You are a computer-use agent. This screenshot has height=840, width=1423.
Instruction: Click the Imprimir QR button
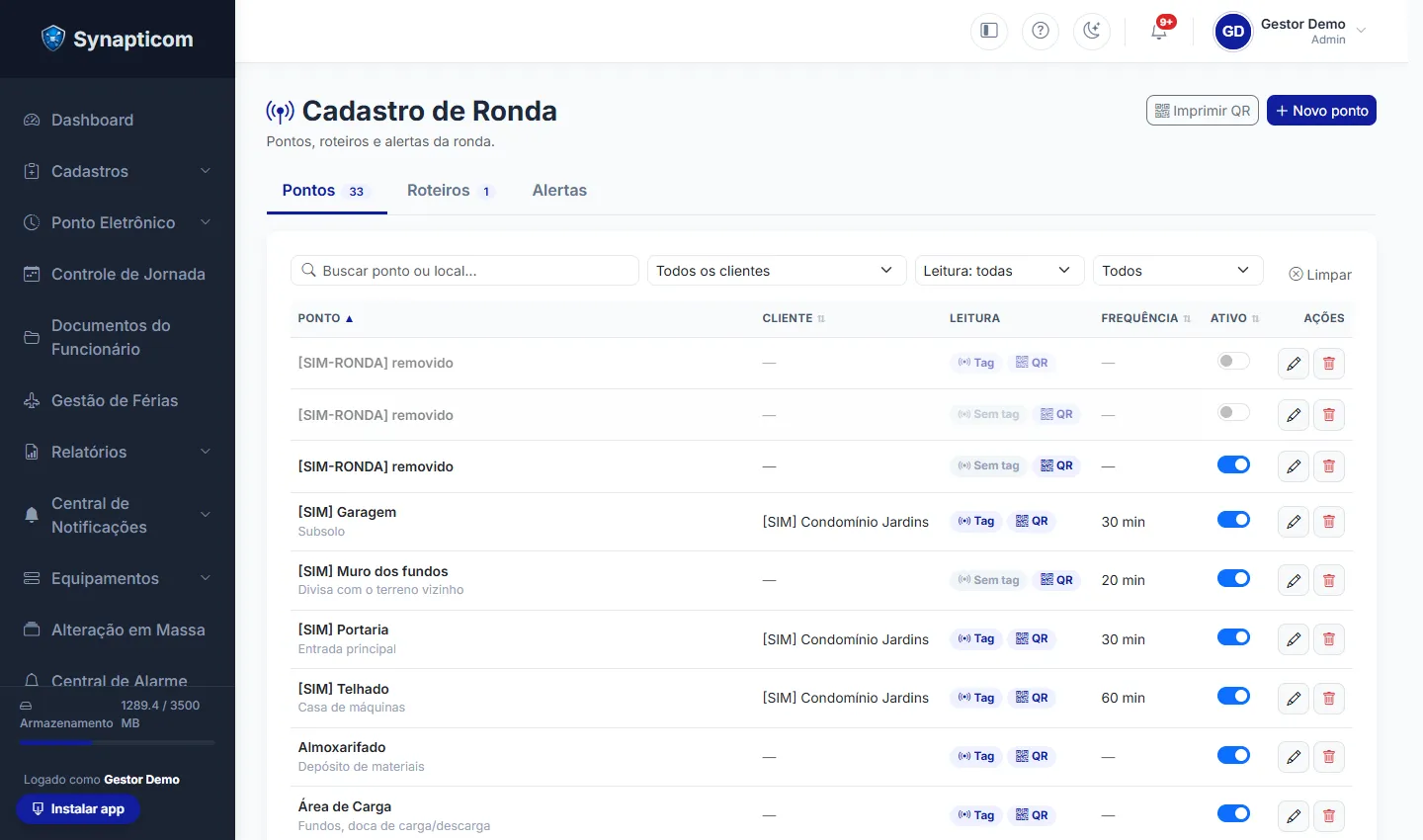click(x=1203, y=111)
